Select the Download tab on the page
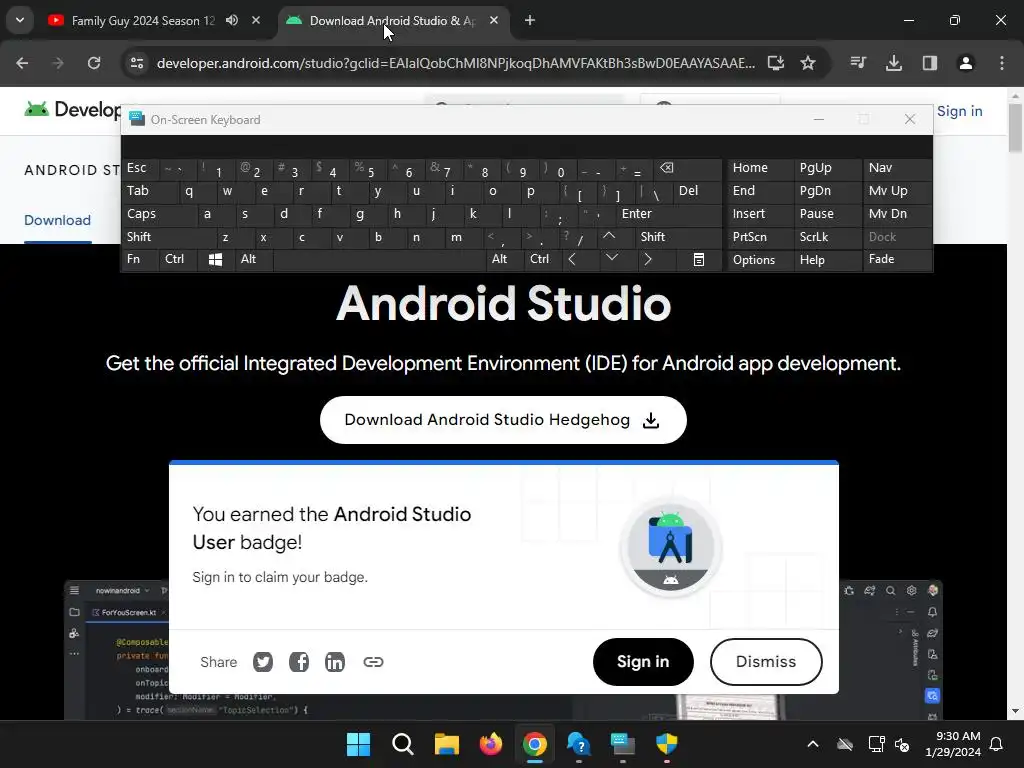The height and width of the screenshot is (768, 1024). (x=57, y=220)
